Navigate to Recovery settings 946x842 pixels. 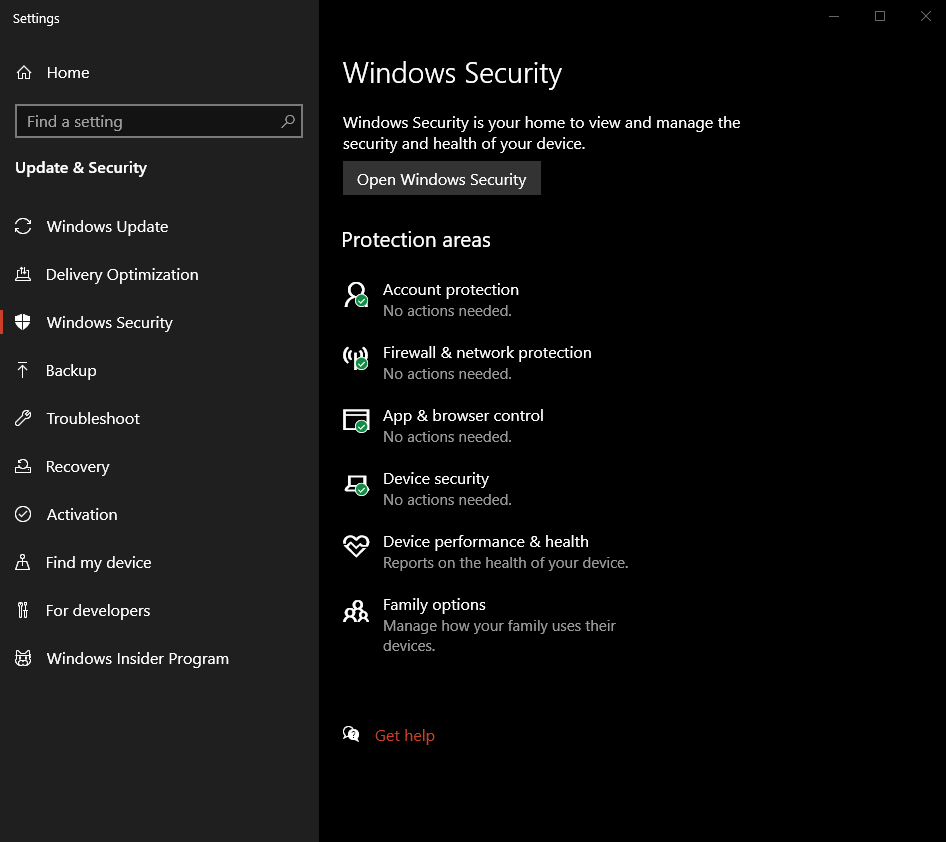(77, 467)
